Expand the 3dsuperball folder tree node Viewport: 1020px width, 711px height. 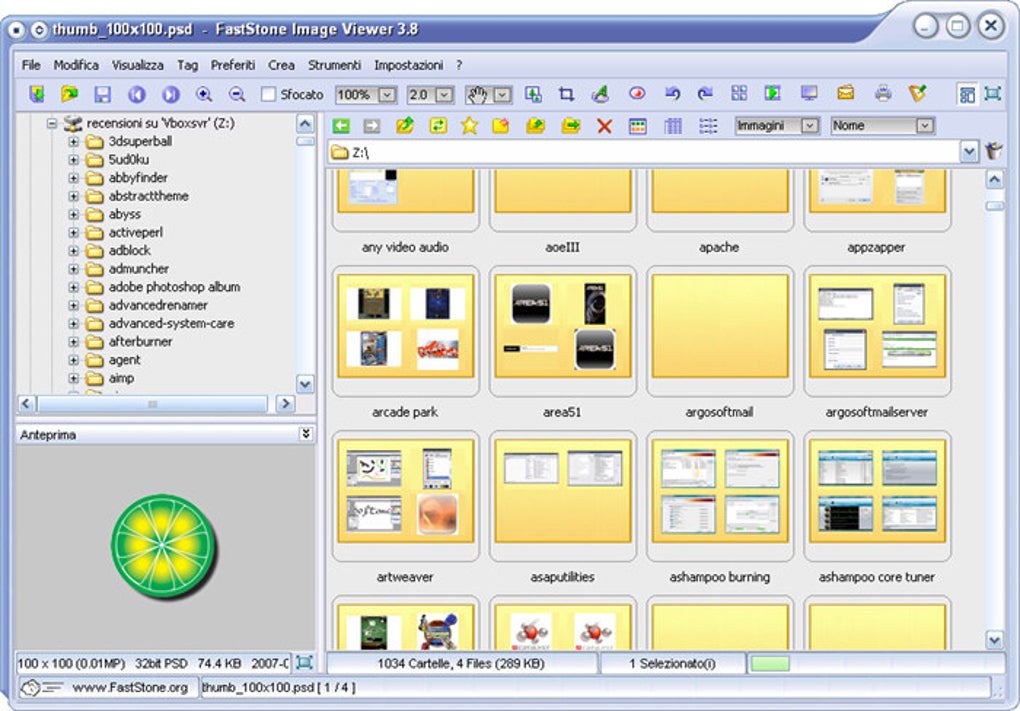73,142
